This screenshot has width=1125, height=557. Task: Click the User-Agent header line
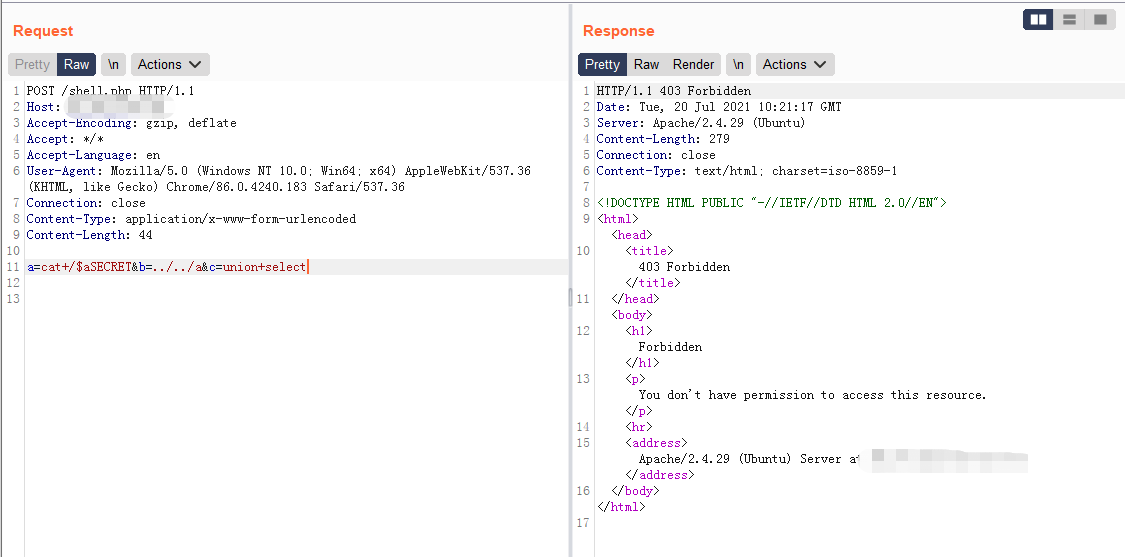pyautogui.click(x=278, y=179)
